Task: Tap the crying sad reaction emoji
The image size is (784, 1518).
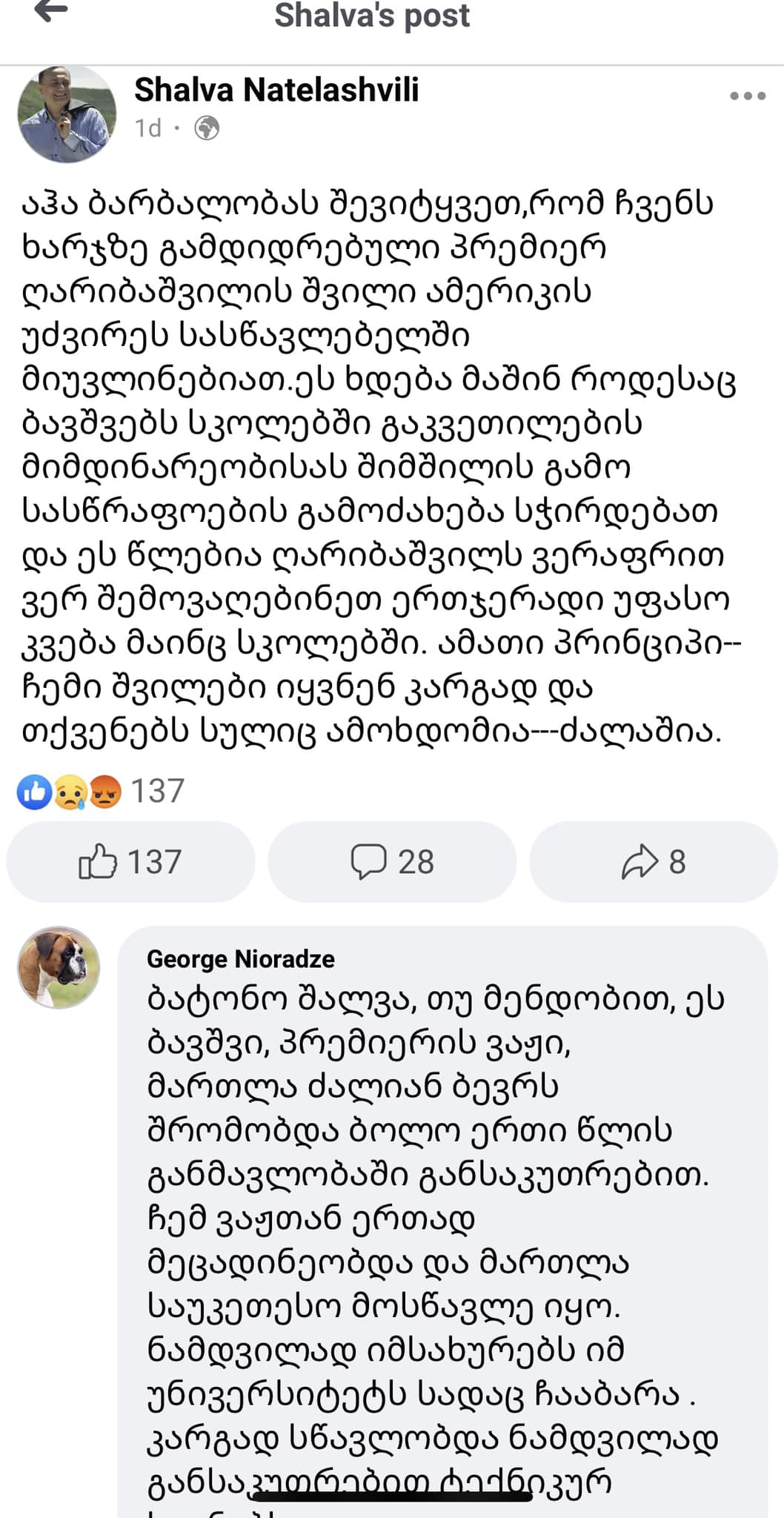Action: tap(70, 792)
